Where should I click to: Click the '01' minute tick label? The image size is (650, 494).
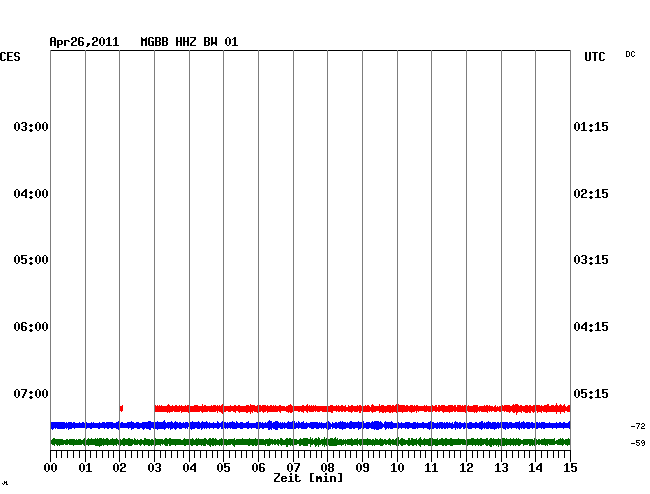pos(85,467)
